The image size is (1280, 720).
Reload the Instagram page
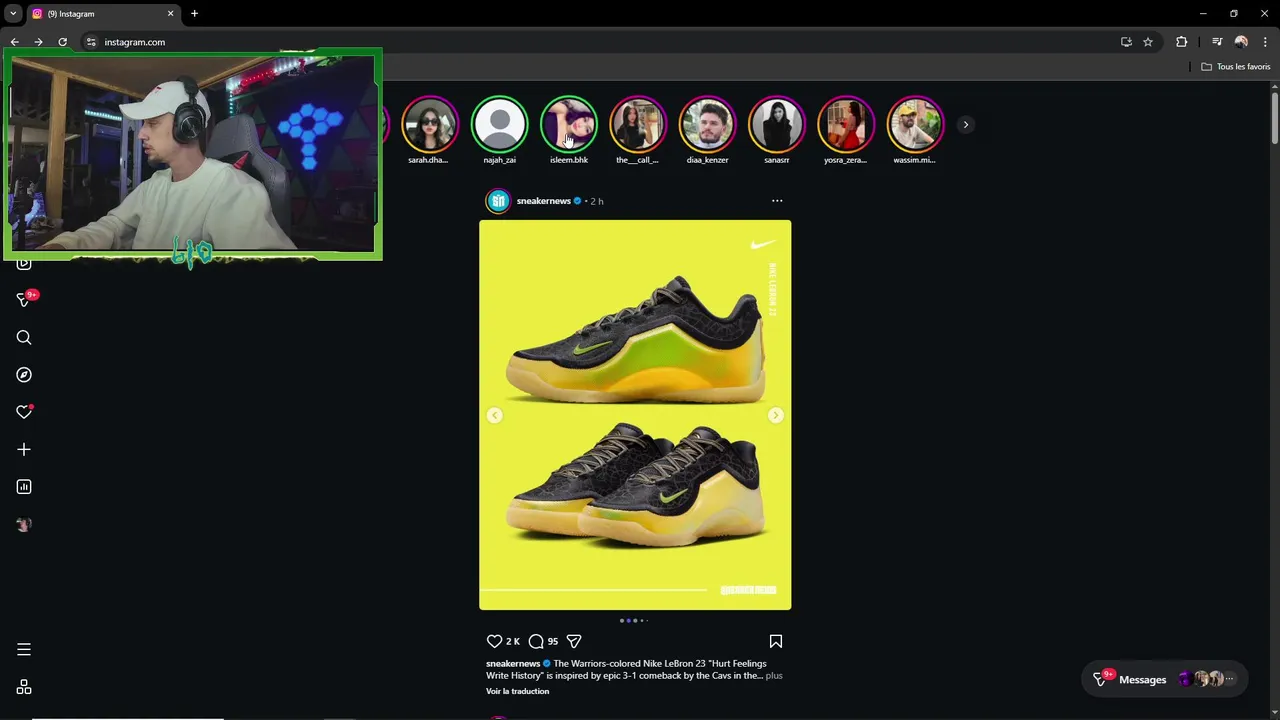[62, 42]
